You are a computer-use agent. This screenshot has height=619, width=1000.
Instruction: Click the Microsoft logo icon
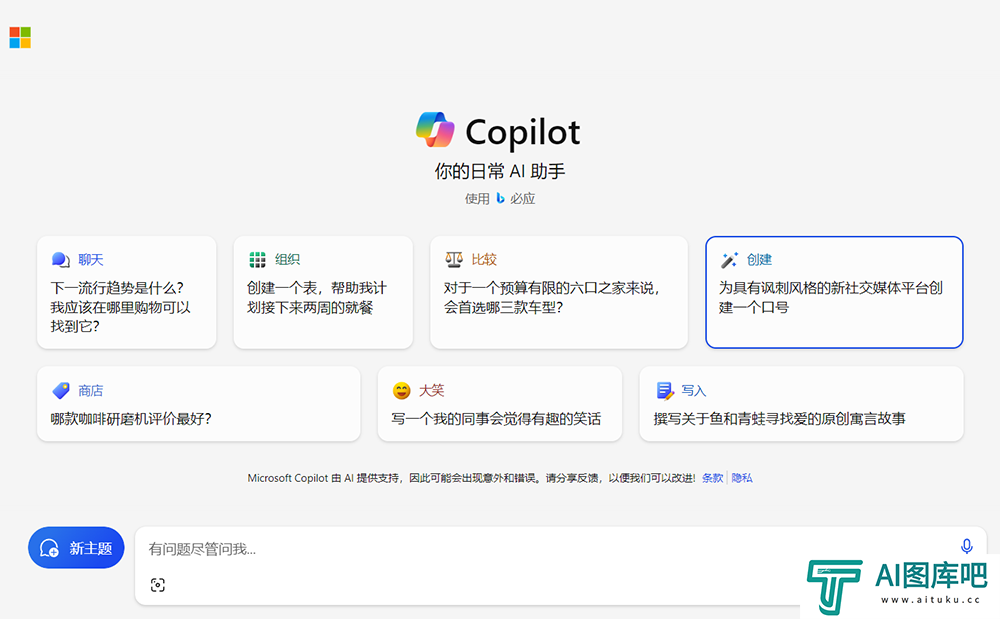pyautogui.click(x=20, y=38)
